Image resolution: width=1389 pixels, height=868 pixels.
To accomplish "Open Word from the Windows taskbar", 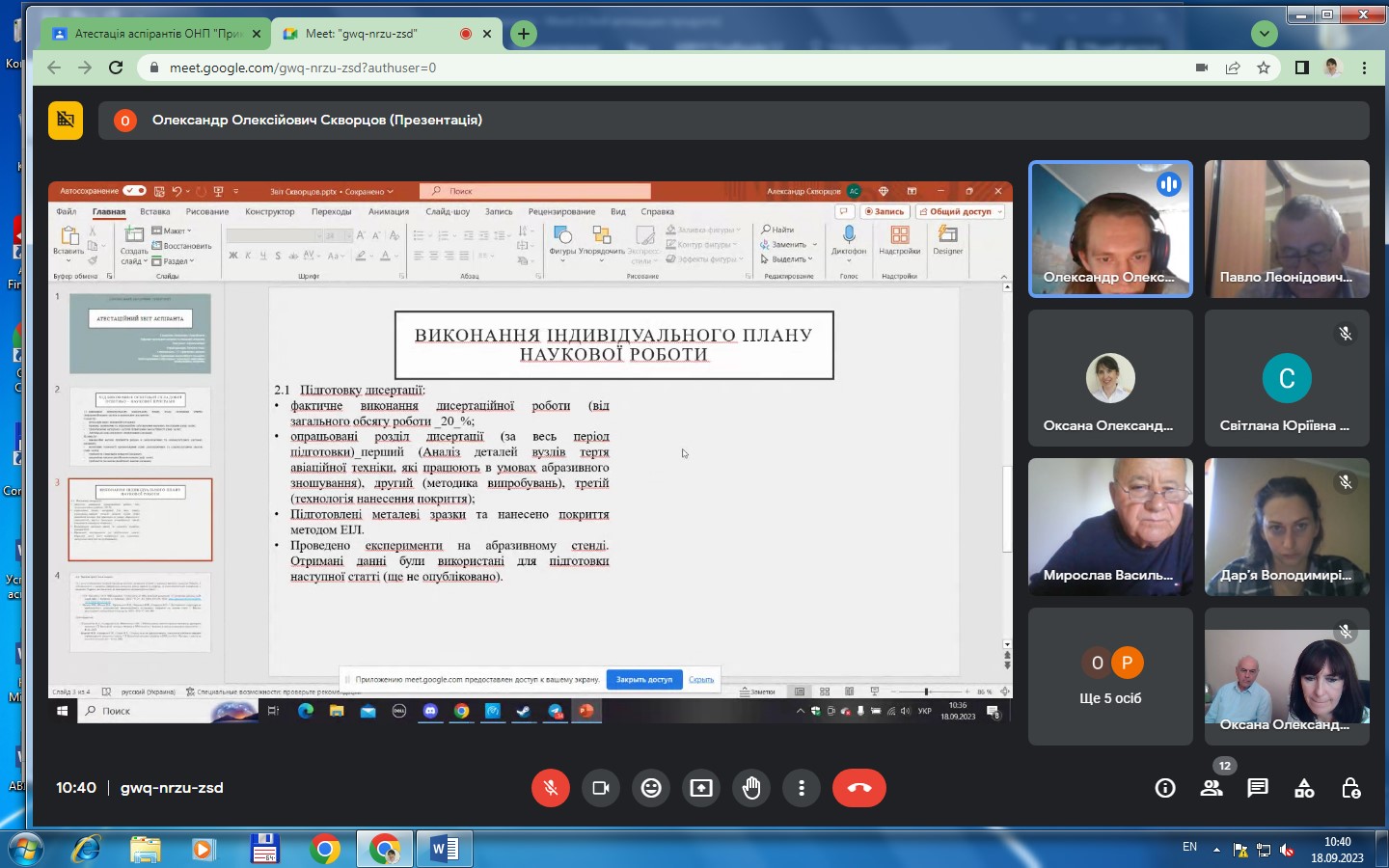I will [444, 849].
